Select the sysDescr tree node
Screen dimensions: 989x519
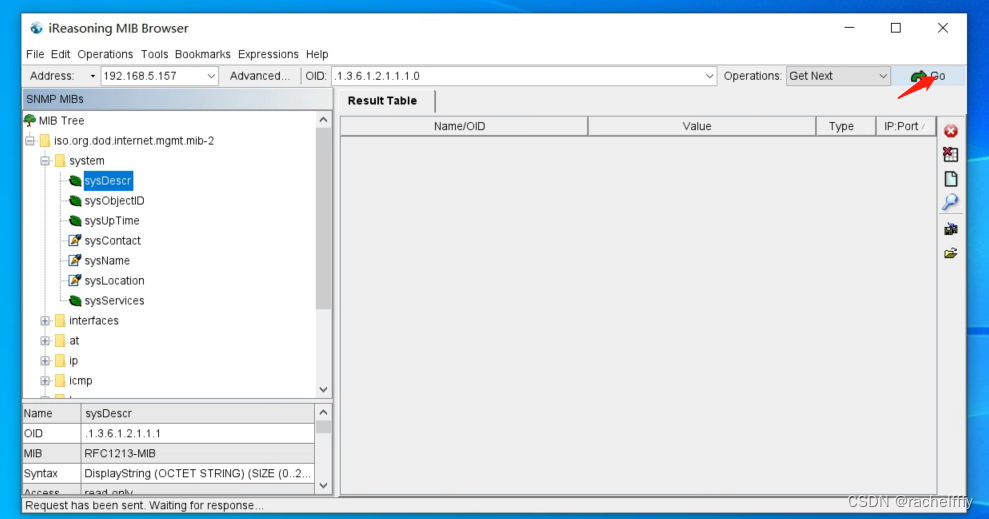108,180
